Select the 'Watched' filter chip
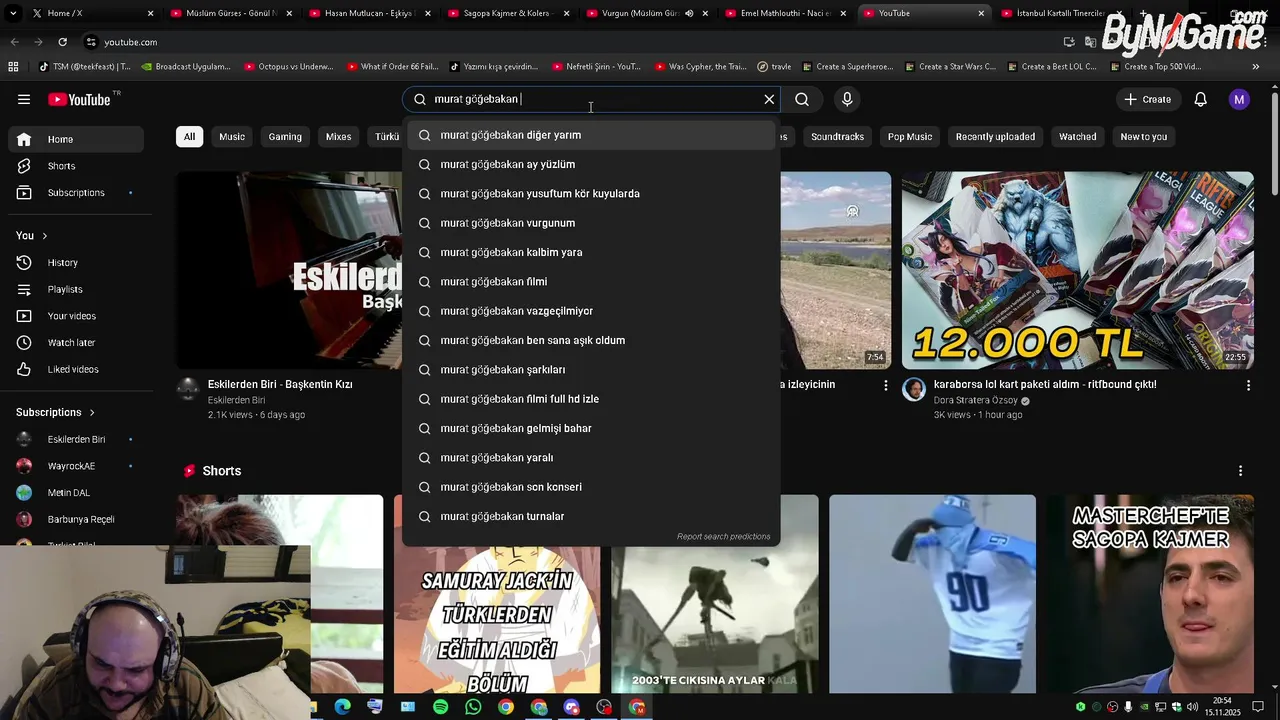 (x=1078, y=136)
